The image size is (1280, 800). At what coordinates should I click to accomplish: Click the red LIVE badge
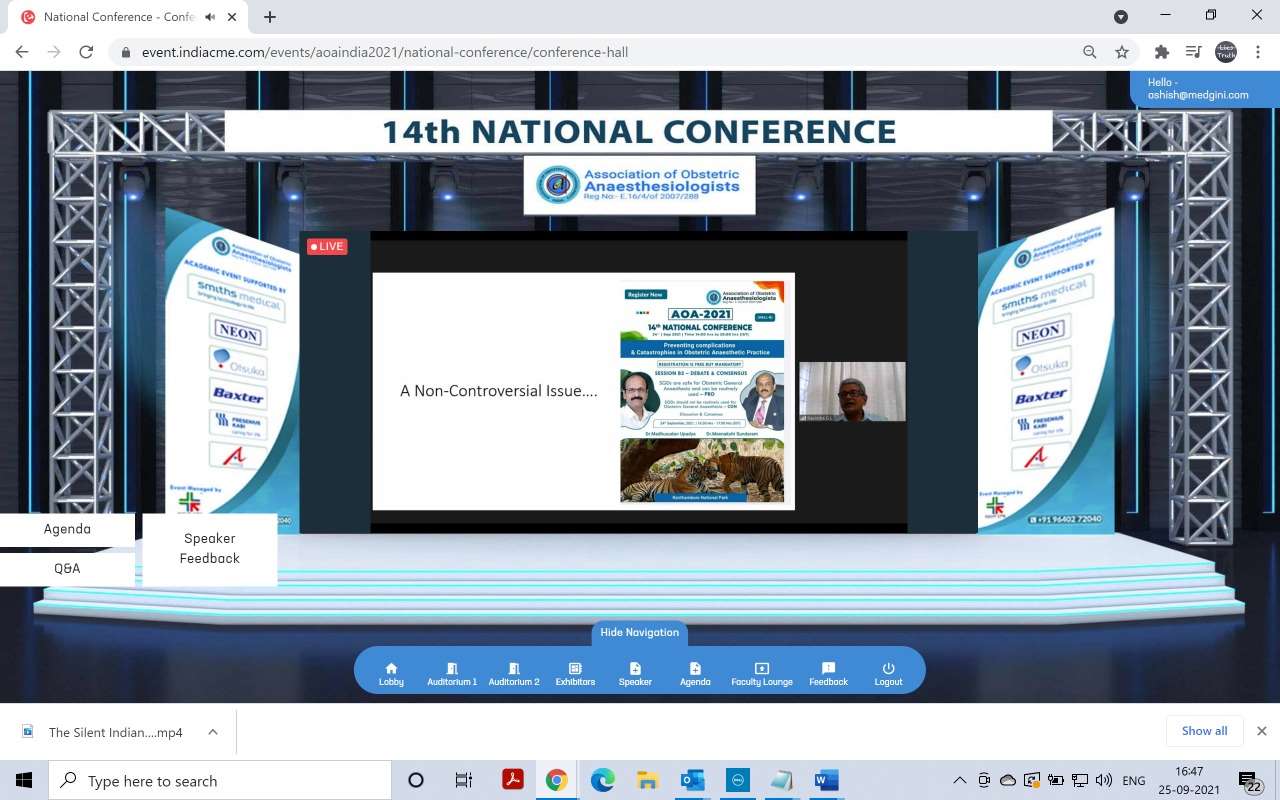pos(327,246)
